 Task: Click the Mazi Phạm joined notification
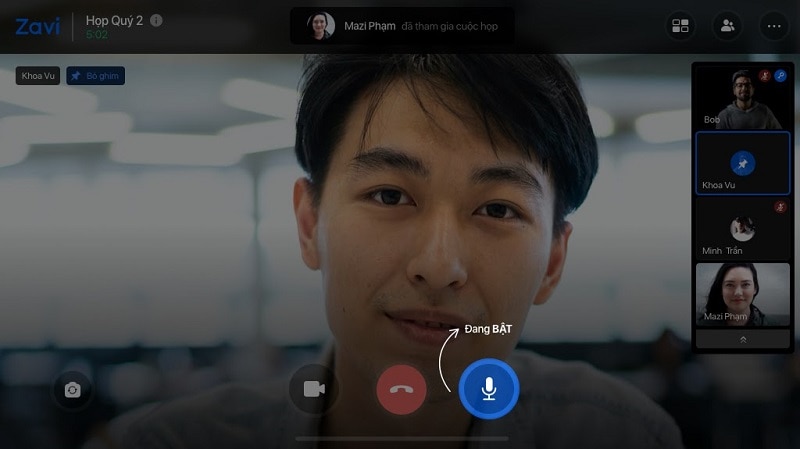click(x=402, y=26)
